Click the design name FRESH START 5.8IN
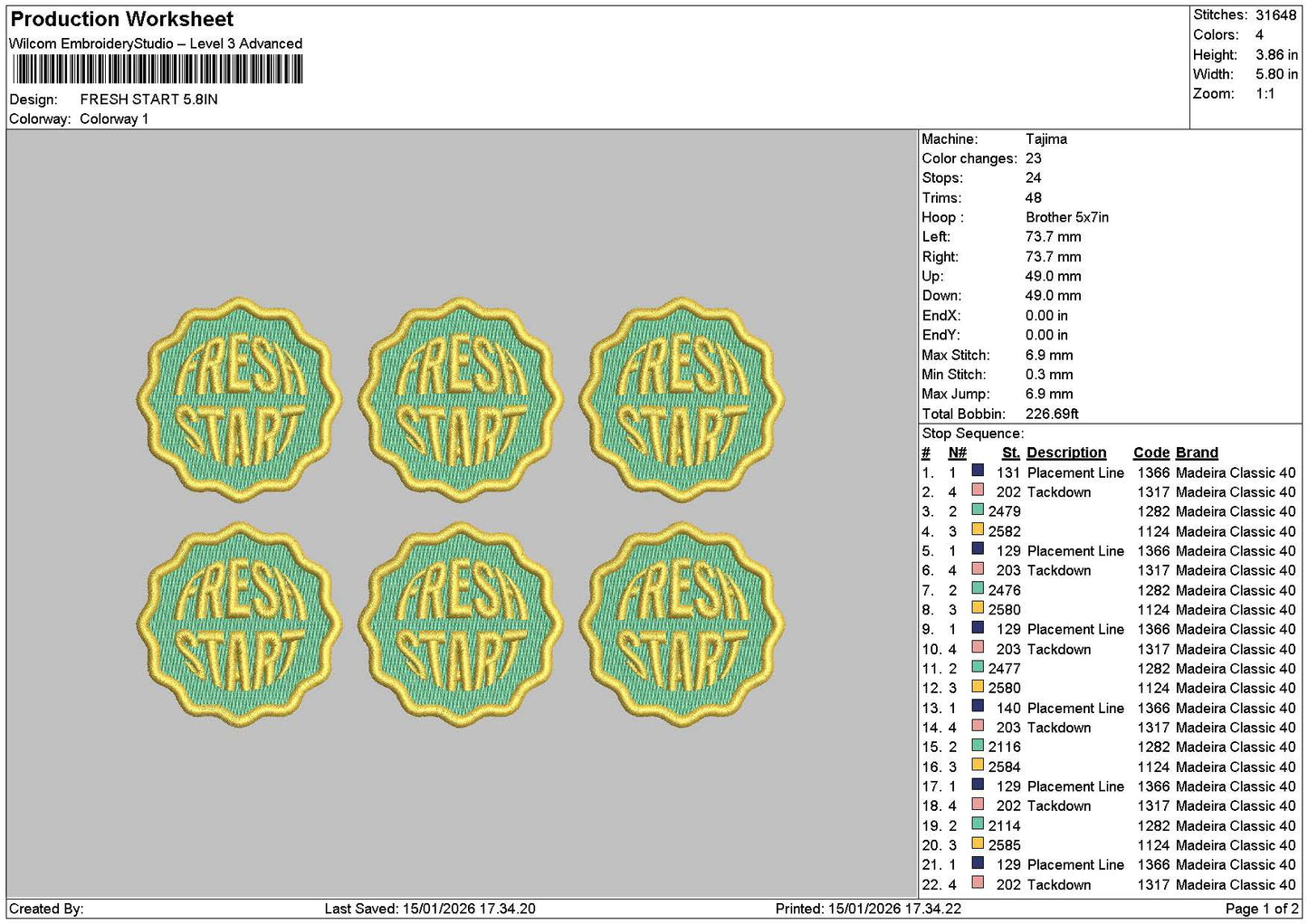 (x=148, y=100)
